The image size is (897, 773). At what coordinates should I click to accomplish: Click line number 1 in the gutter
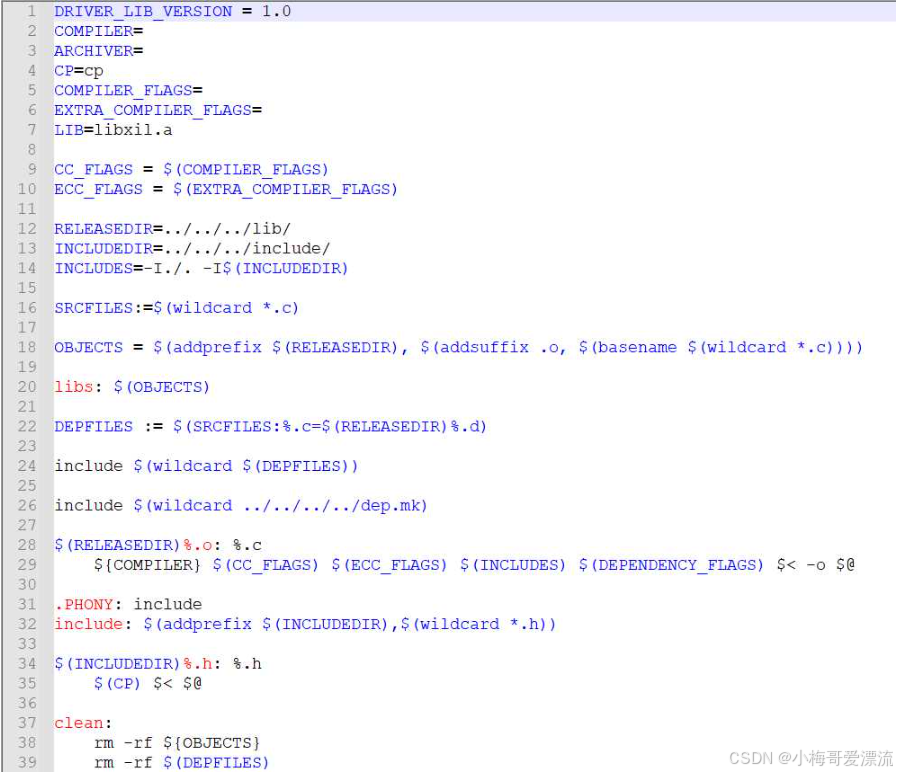tap(33, 11)
